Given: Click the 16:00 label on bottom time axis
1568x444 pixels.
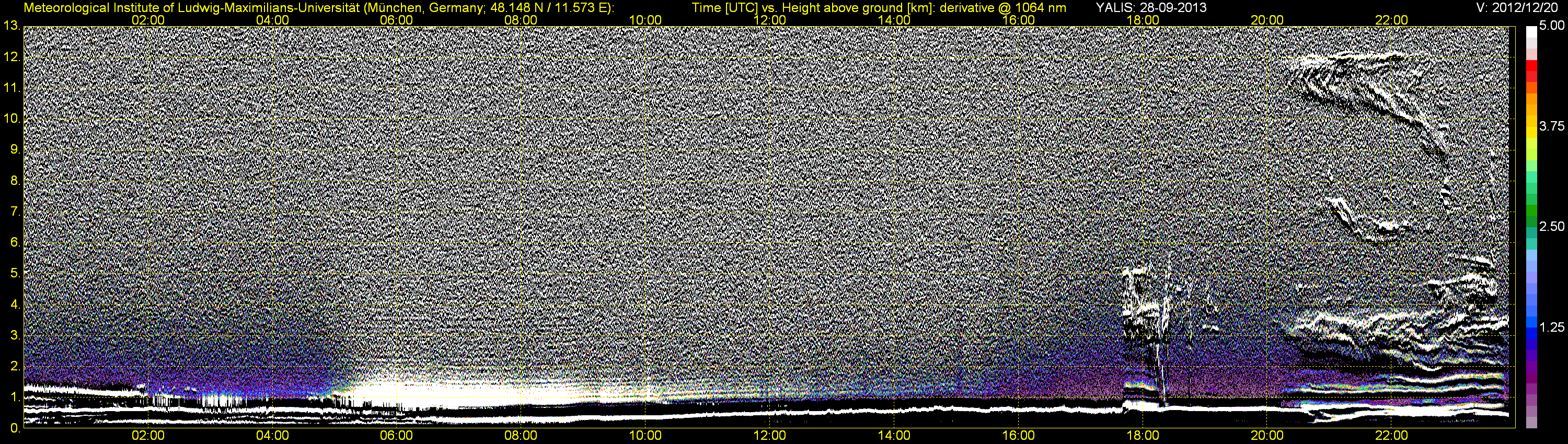Looking at the screenshot, I should click(x=1018, y=436).
